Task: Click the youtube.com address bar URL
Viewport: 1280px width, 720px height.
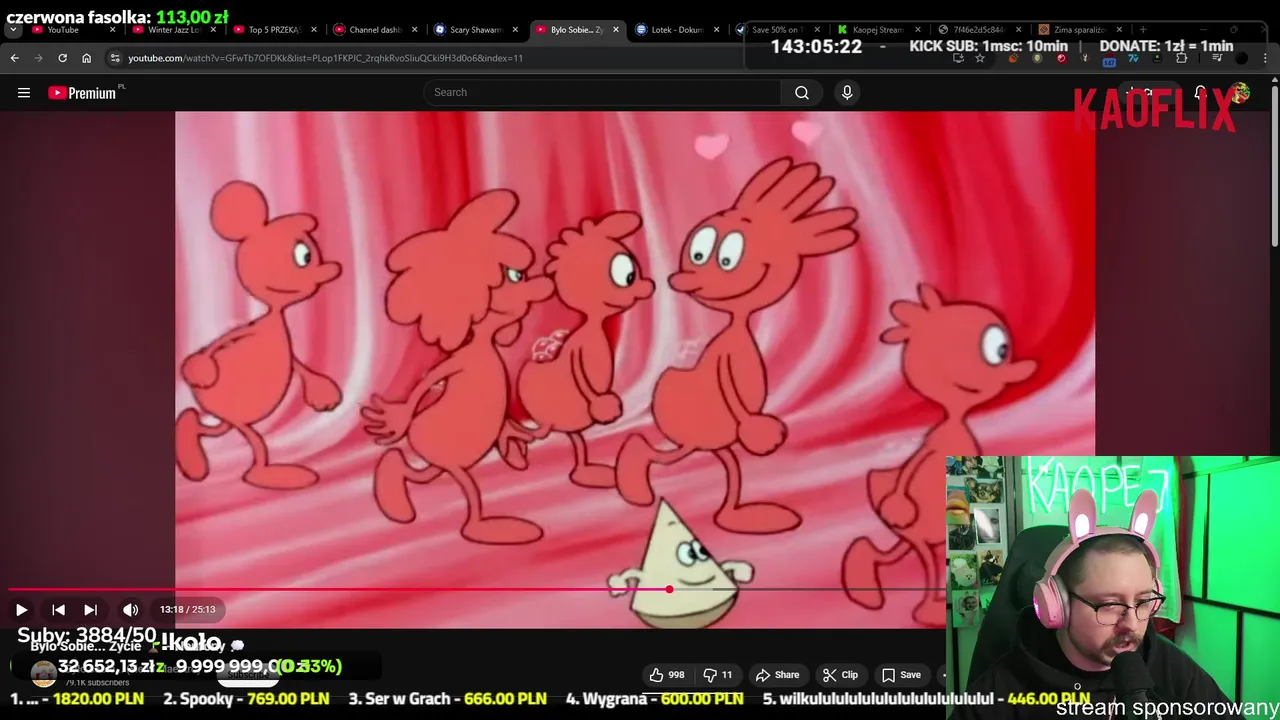Action: (x=325, y=58)
